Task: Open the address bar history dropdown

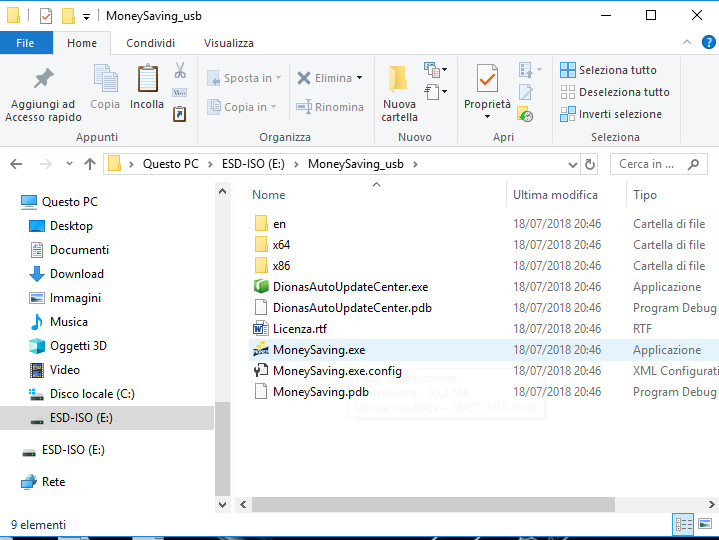Action: coord(572,165)
